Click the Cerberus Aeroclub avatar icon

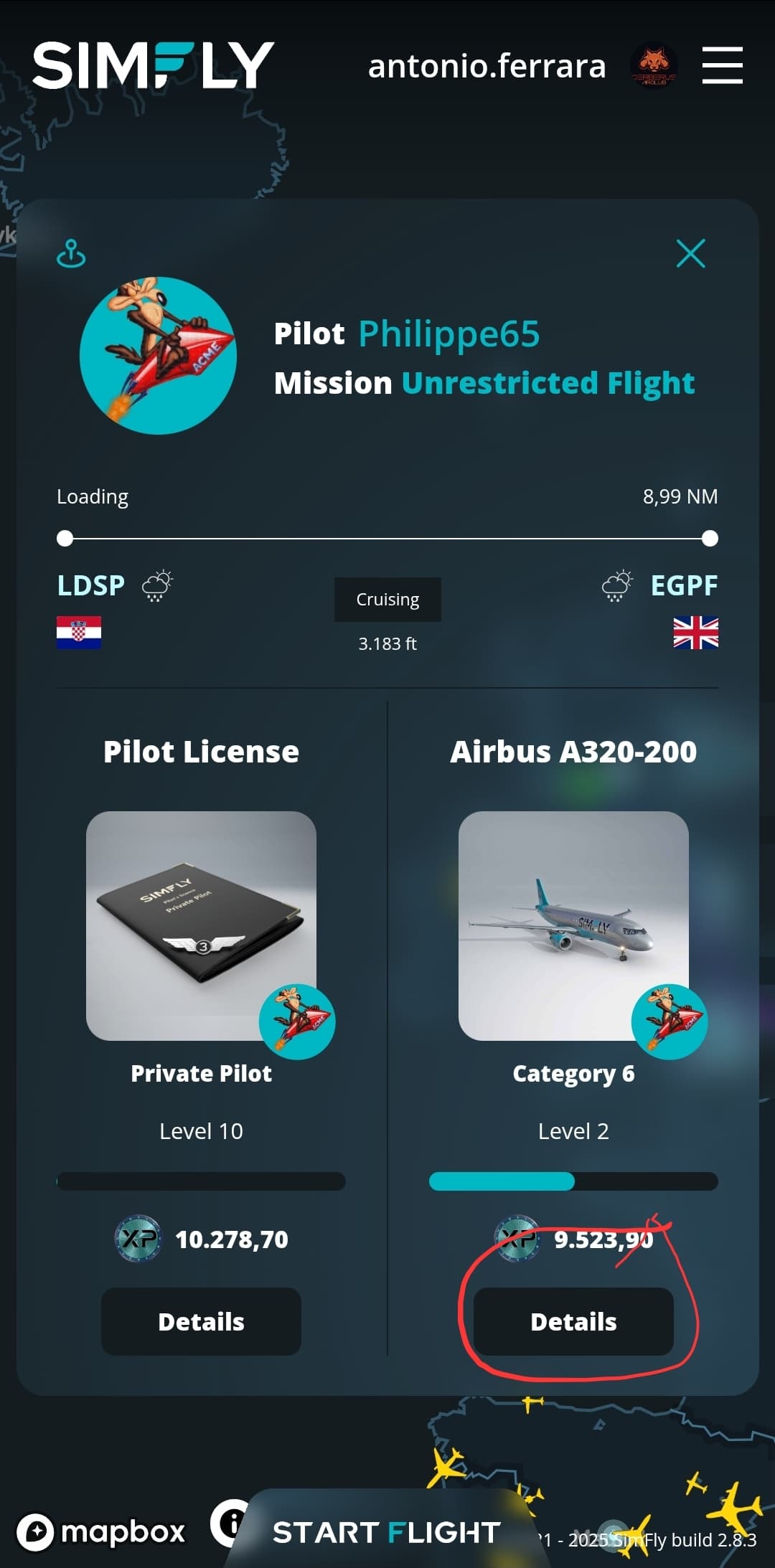pos(653,65)
